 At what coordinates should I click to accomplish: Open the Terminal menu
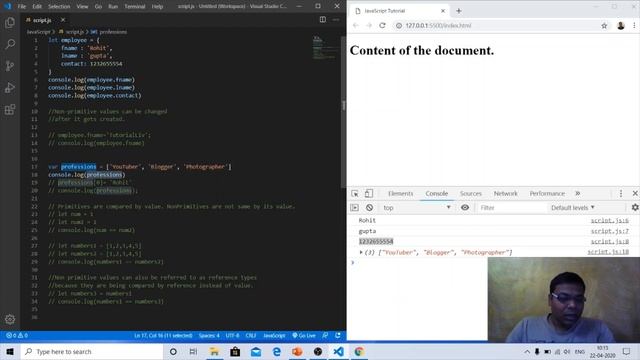click(135, 7)
